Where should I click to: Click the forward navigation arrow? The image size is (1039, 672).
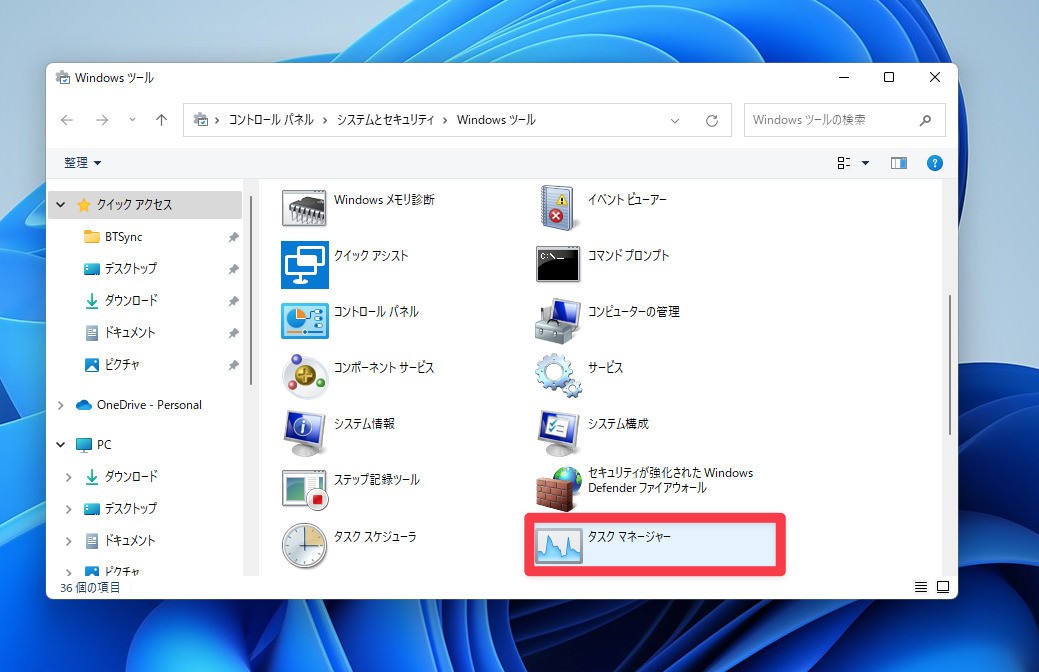(102, 120)
